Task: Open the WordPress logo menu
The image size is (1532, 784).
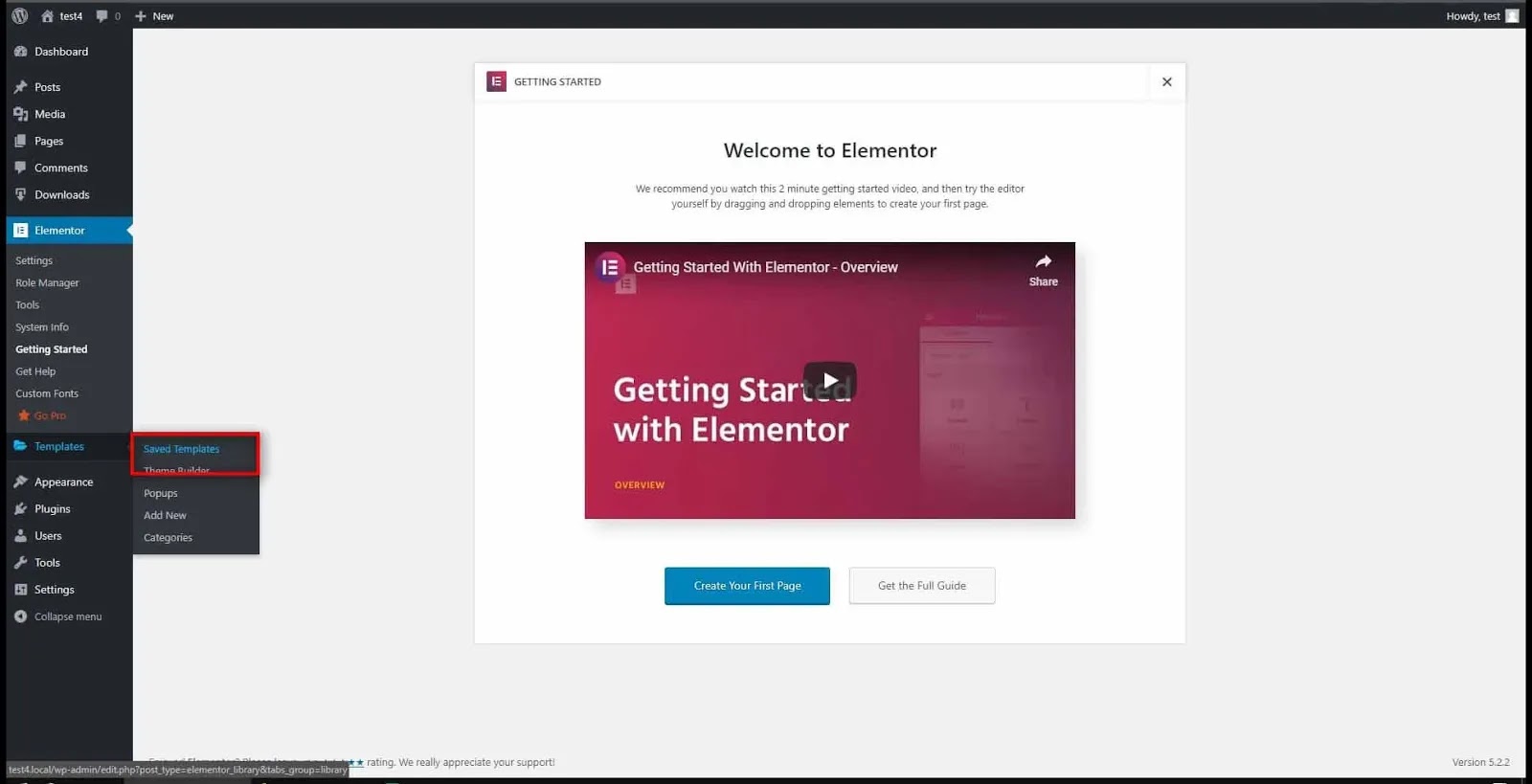Action: point(19,15)
